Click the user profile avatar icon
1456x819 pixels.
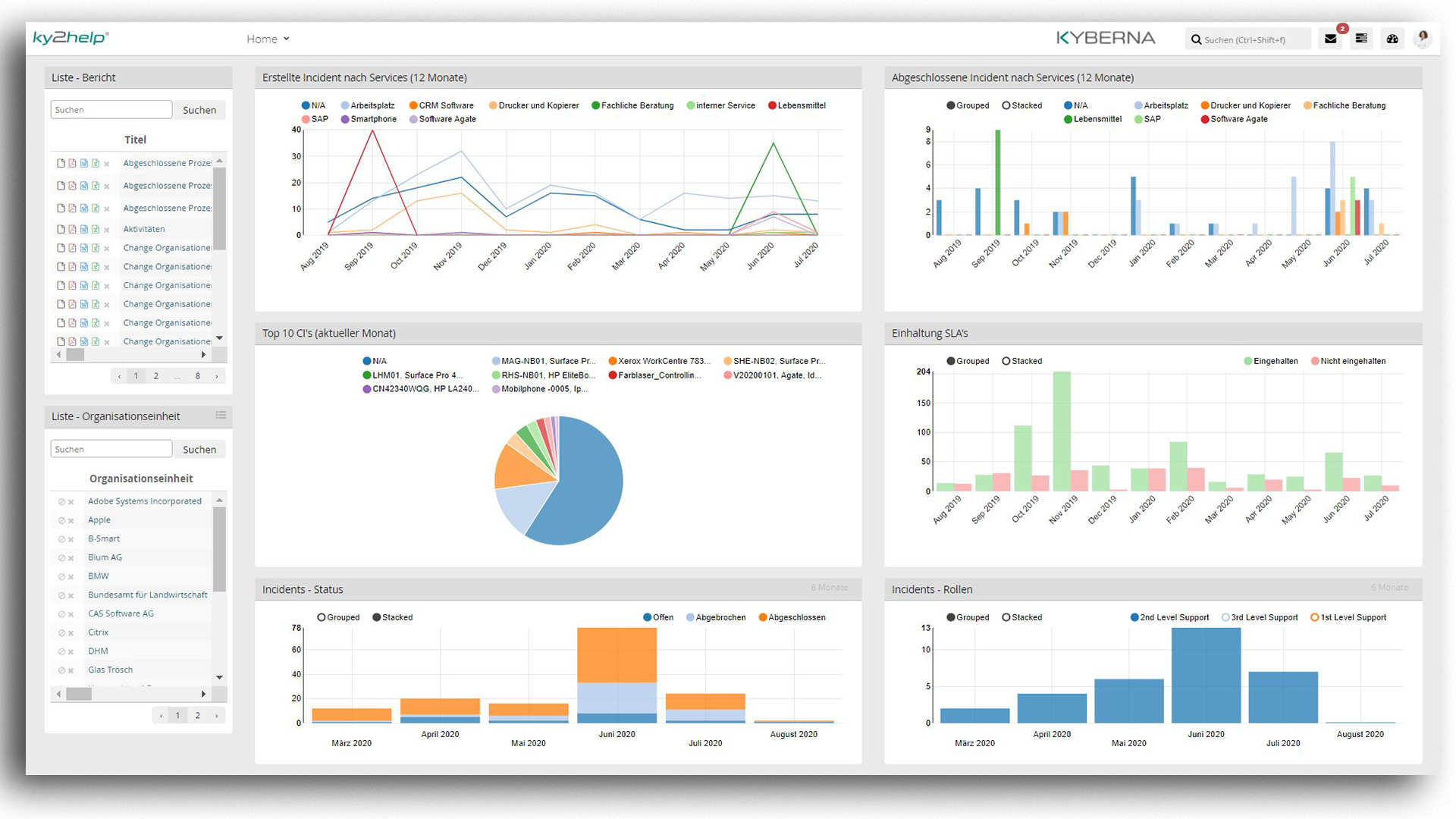(1421, 38)
